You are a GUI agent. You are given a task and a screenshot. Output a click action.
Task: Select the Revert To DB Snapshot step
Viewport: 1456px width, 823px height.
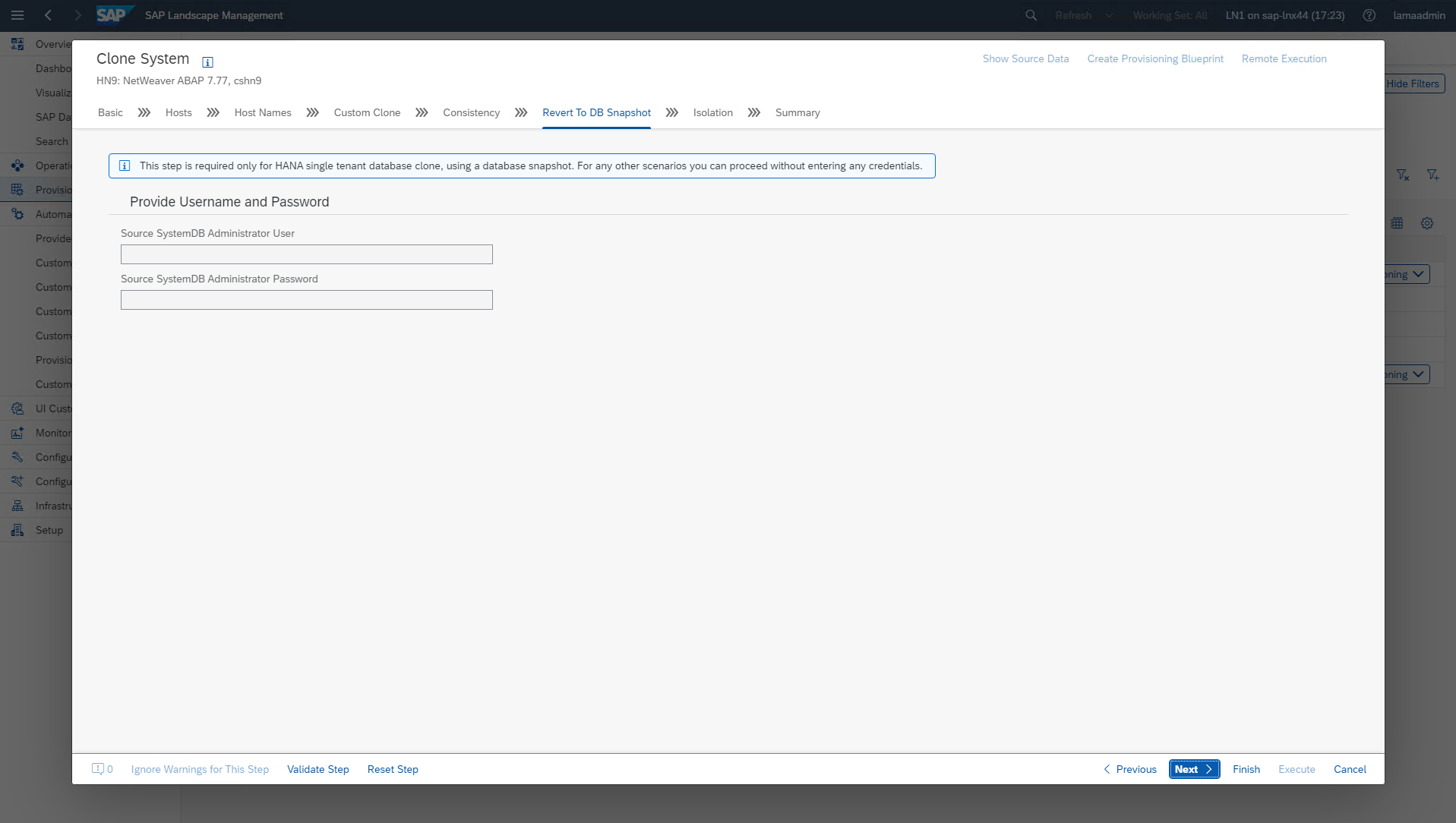tap(596, 112)
